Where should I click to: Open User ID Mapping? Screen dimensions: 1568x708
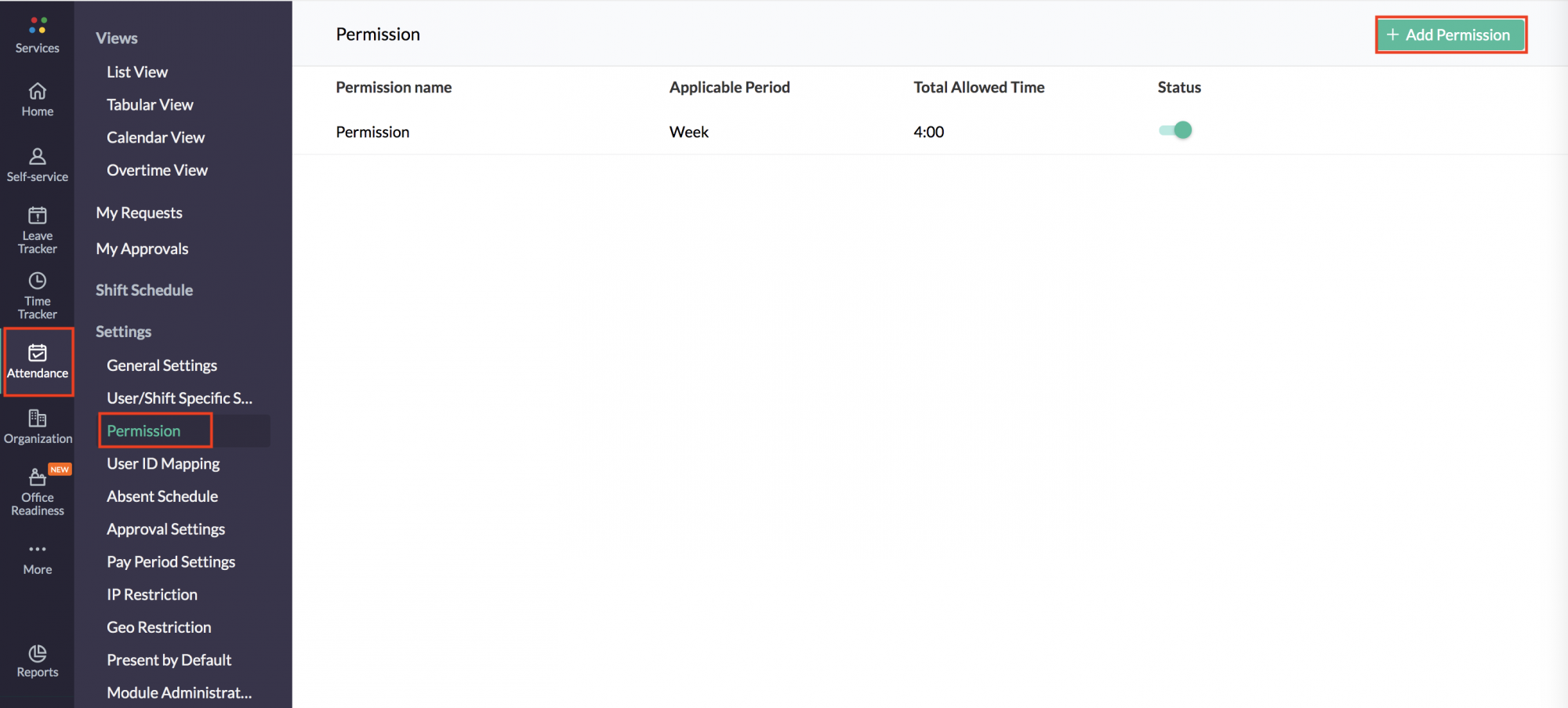point(163,464)
